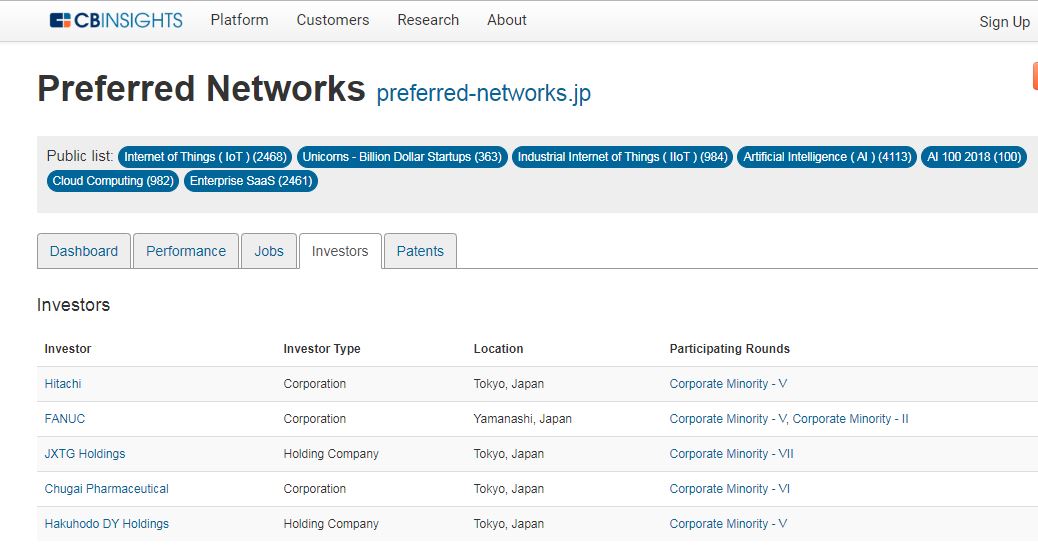Open the Corporate Minority - VII round
The width and height of the screenshot is (1038, 555).
click(x=731, y=454)
